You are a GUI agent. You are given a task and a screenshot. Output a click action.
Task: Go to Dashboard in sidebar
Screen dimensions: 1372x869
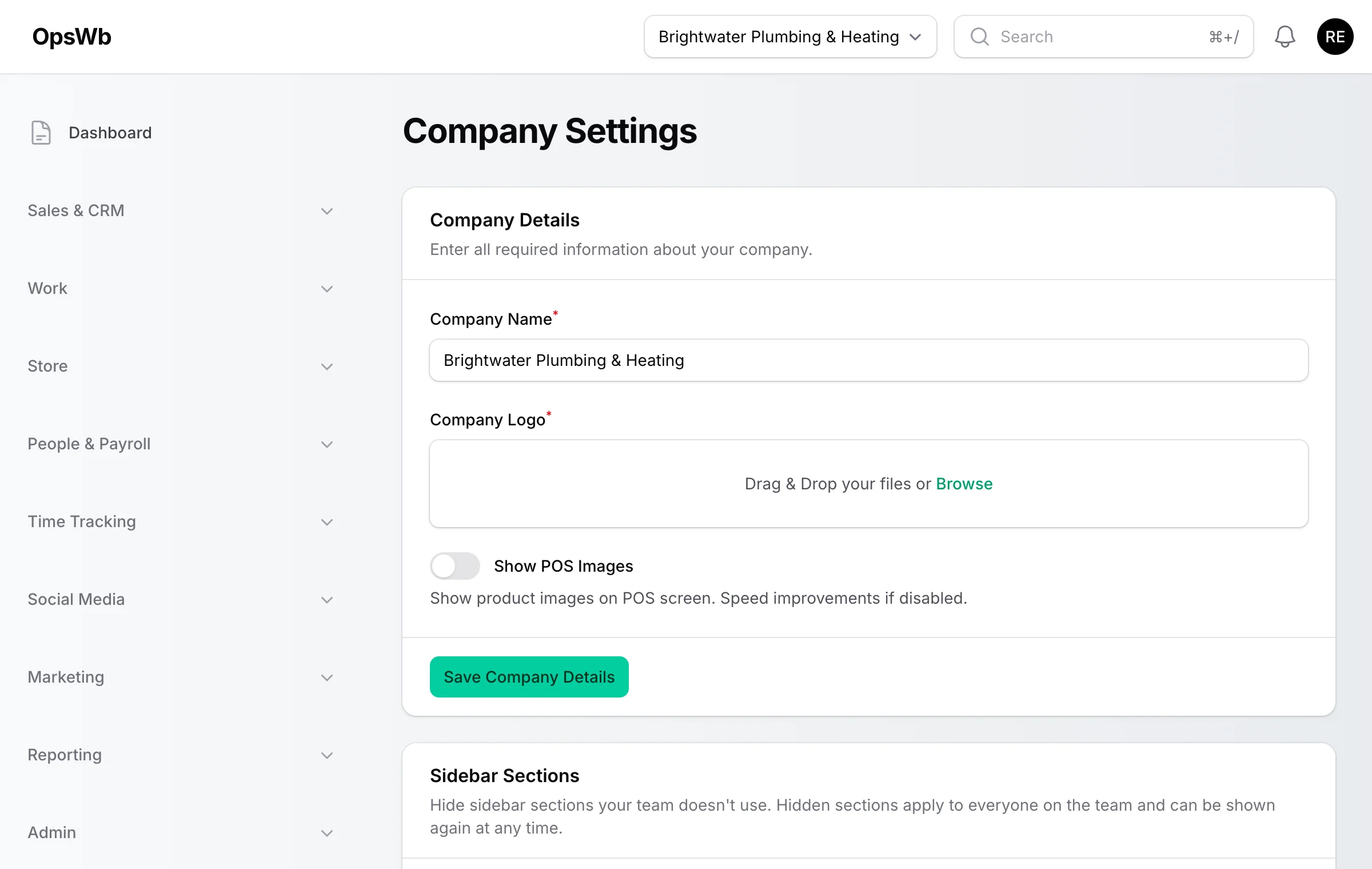tap(110, 133)
